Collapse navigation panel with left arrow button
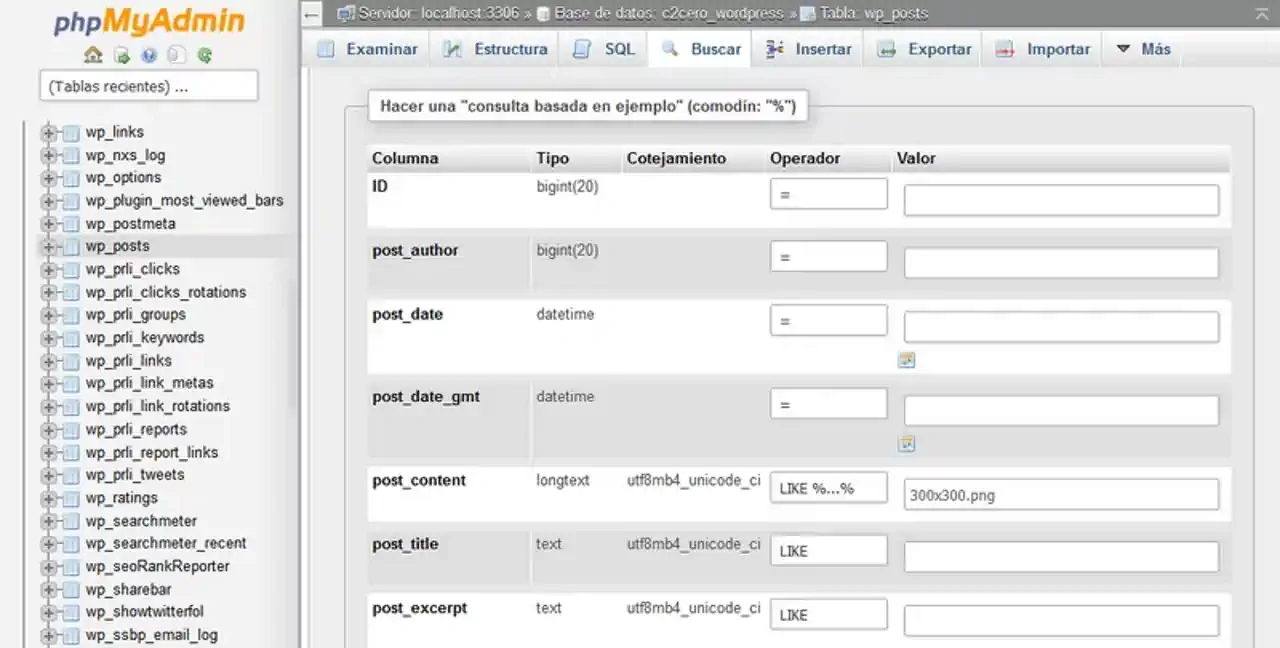Screen dimensions: 1280x648 (x=312, y=14)
